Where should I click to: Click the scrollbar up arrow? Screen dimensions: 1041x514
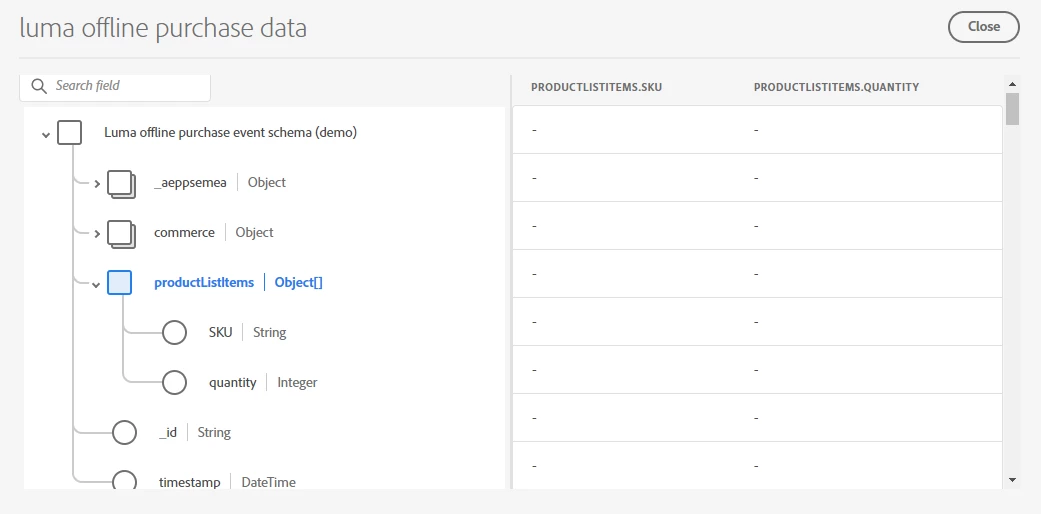pos(1012,84)
